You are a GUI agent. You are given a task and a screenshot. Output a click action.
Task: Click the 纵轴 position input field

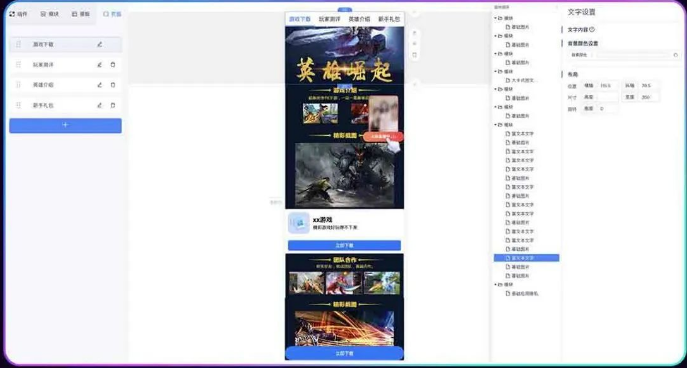click(x=649, y=85)
